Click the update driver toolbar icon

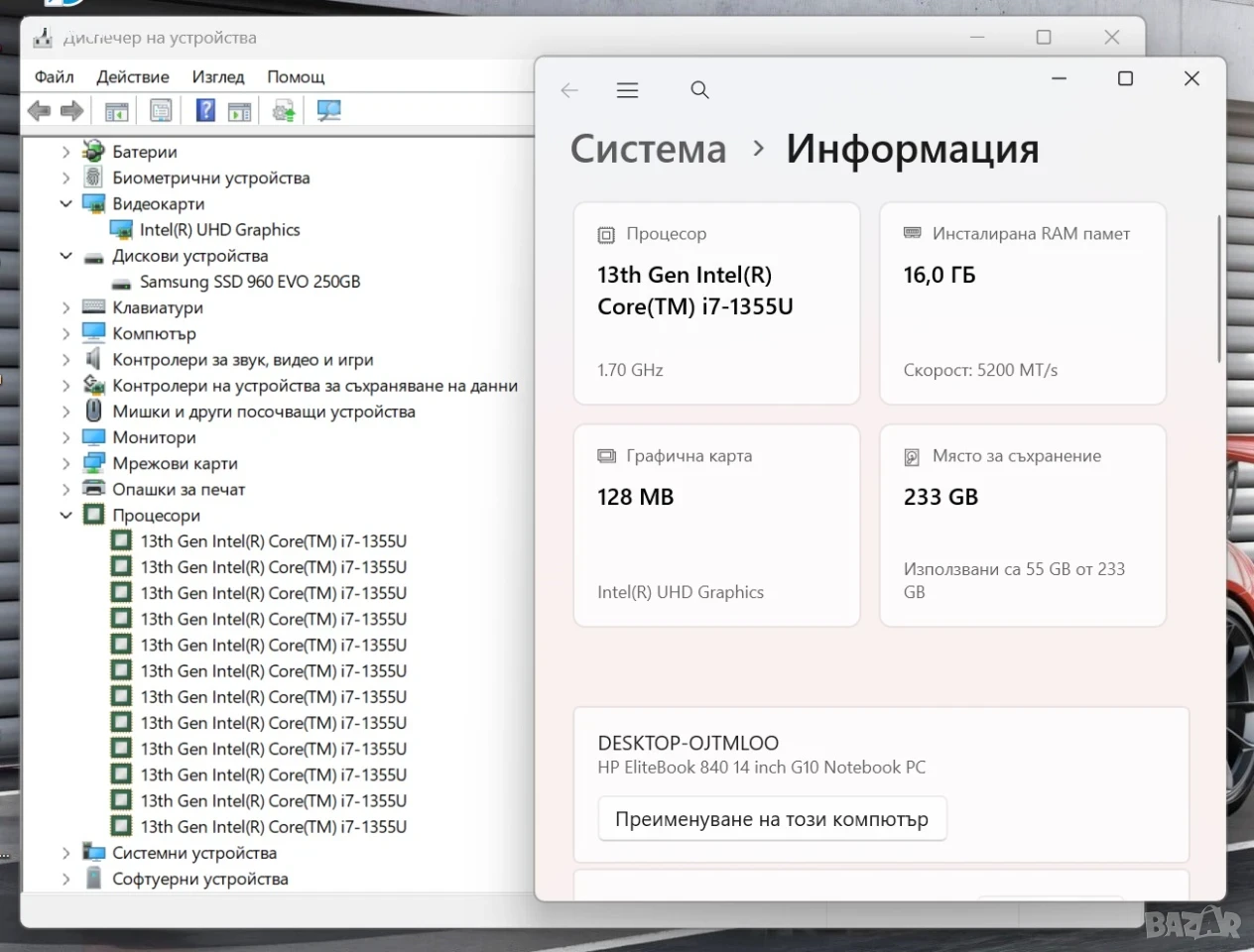(x=284, y=111)
